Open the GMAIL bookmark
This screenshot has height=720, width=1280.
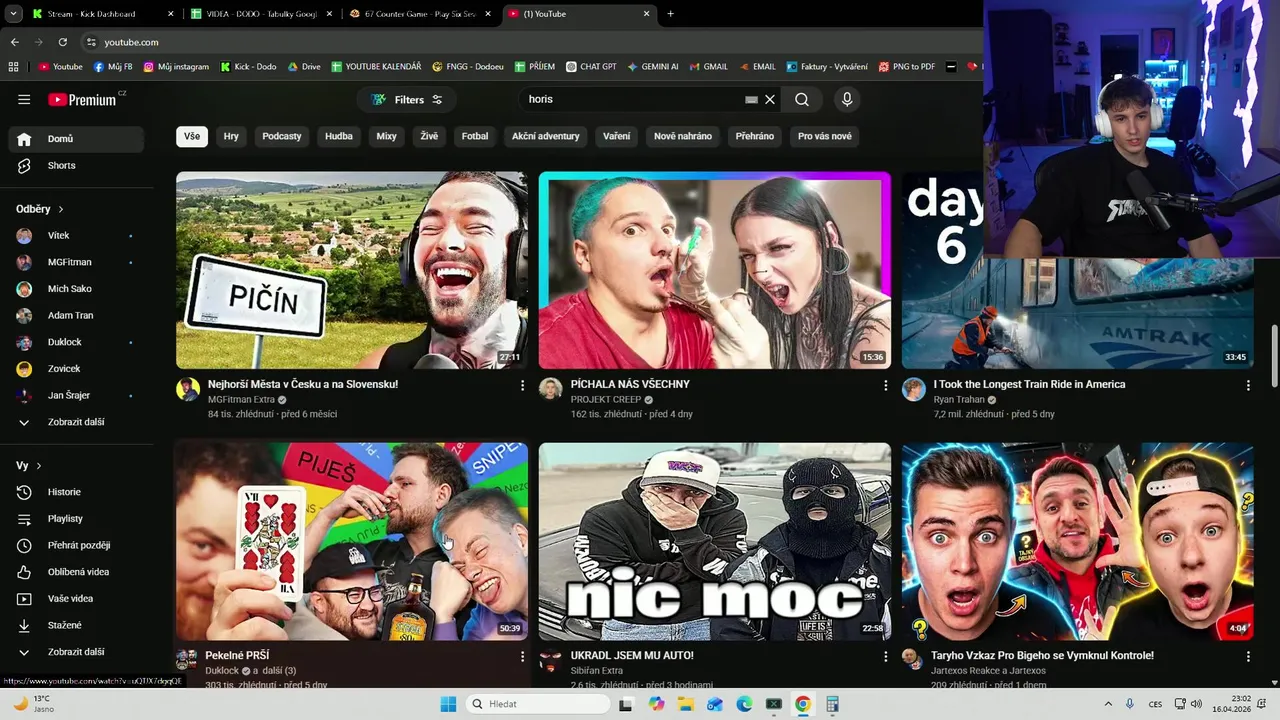pos(707,67)
